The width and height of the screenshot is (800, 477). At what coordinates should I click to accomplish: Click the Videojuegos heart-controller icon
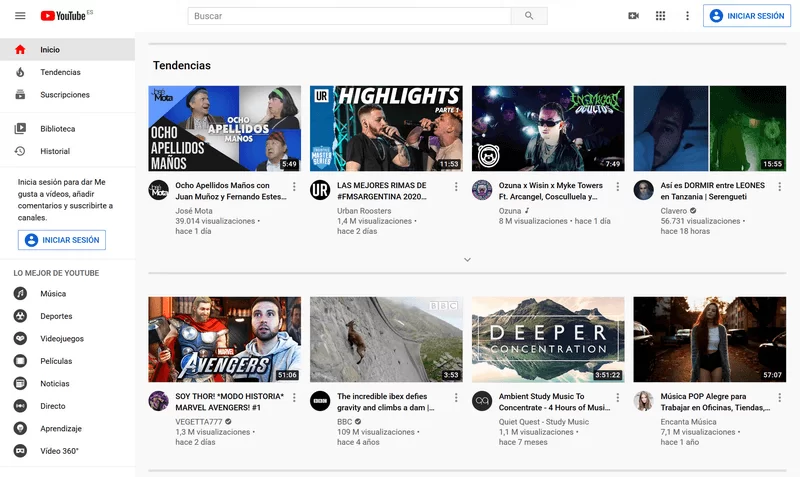click(20, 338)
